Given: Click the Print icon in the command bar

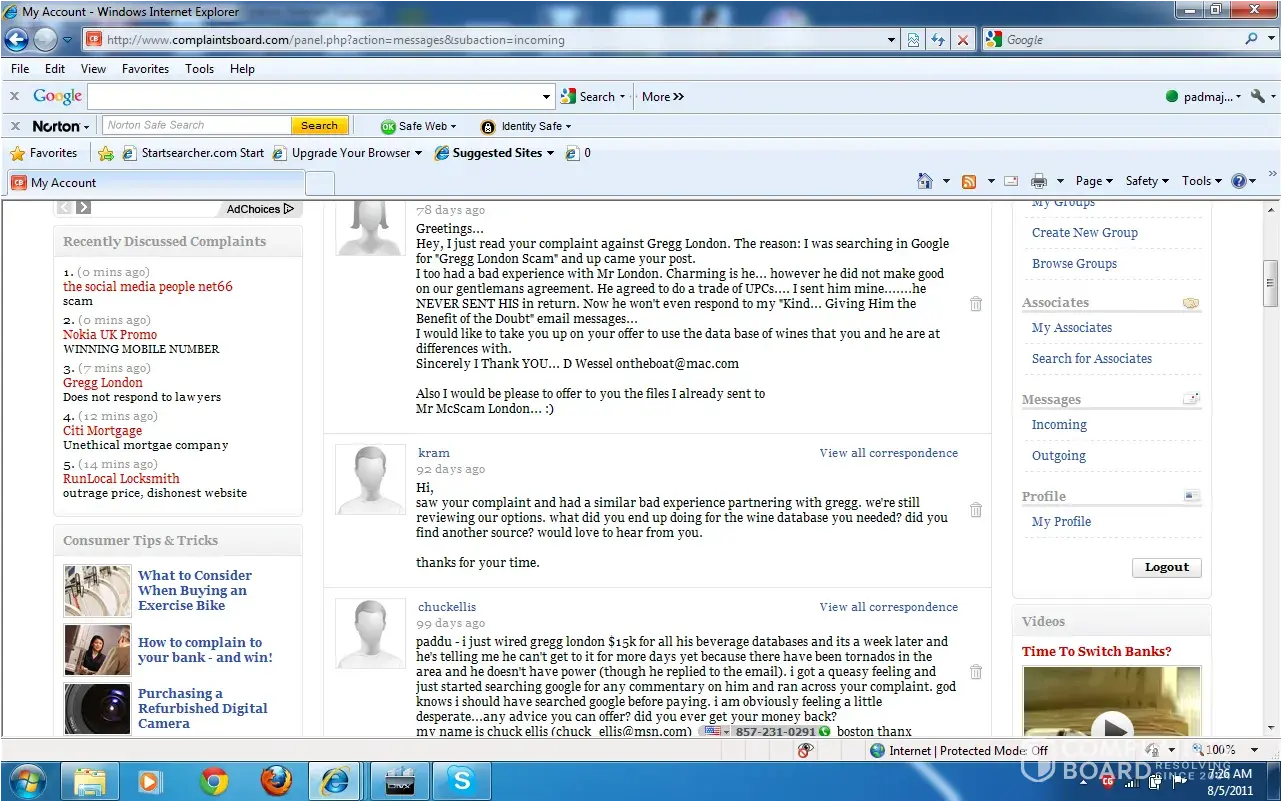Looking at the screenshot, I should 1039,181.
